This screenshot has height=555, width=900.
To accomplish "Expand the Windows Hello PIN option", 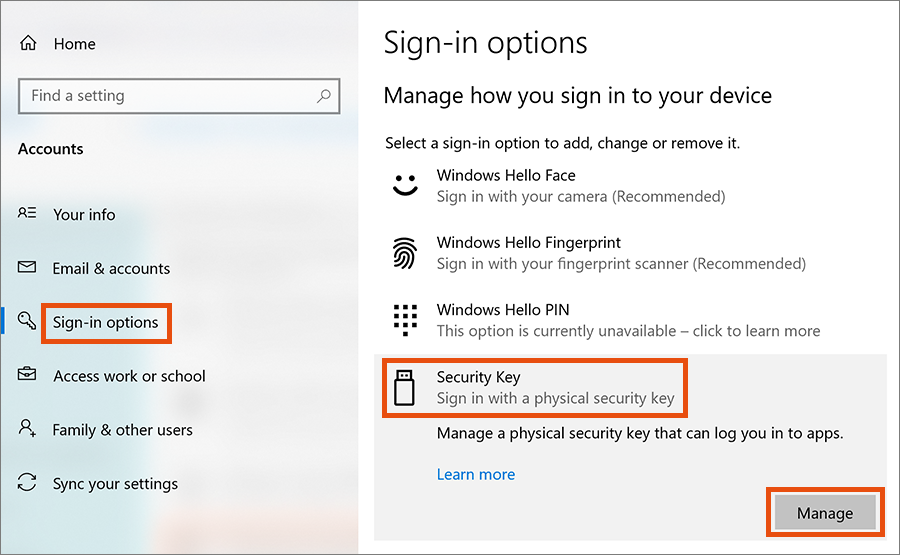I will (x=627, y=320).
